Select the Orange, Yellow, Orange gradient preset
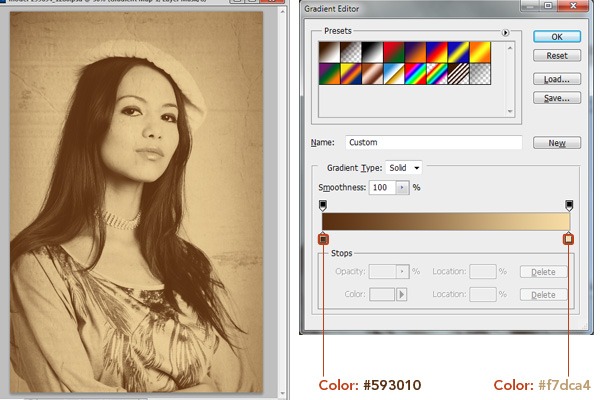This screenshot has height=400, width=600. pyautogui.click(x=480, y=52)
